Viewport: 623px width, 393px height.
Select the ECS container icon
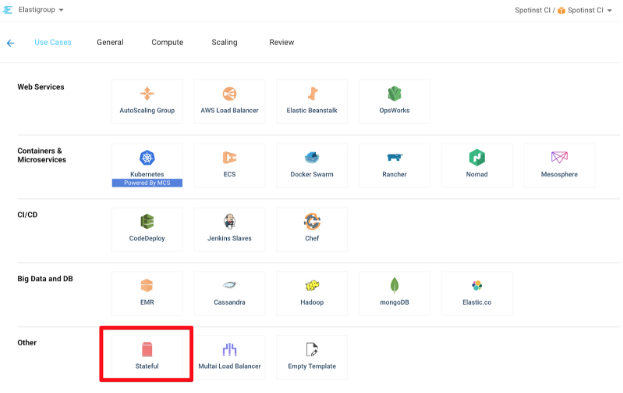click(229, 158)
